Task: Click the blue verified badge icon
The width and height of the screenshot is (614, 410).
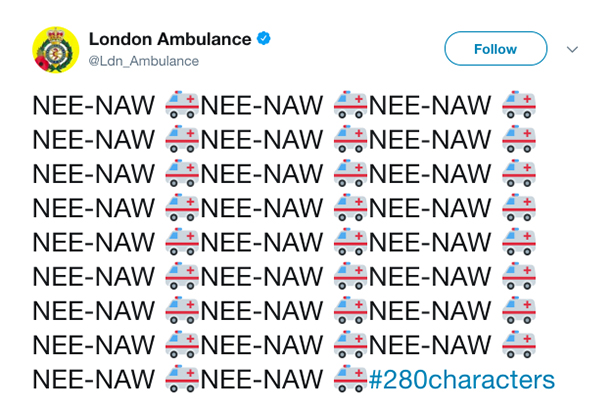Action: [264, 39]
